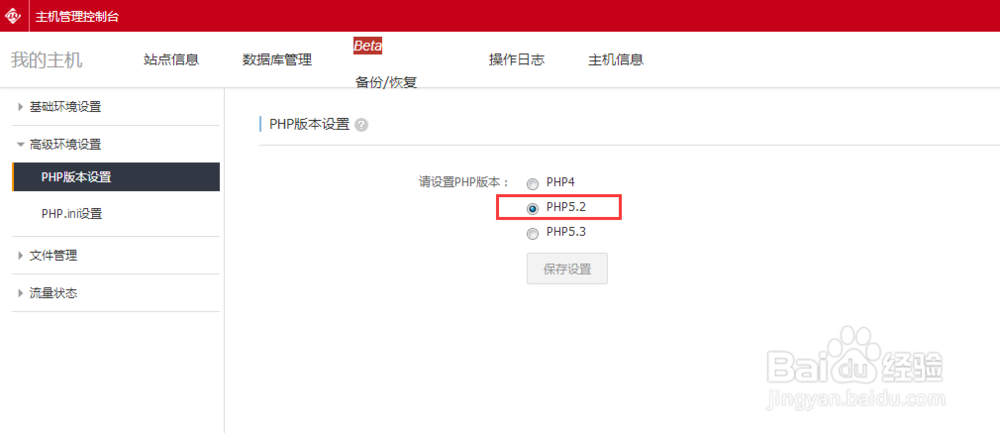
Task: Open 站点信息 tab
Action: coord(171,60)
